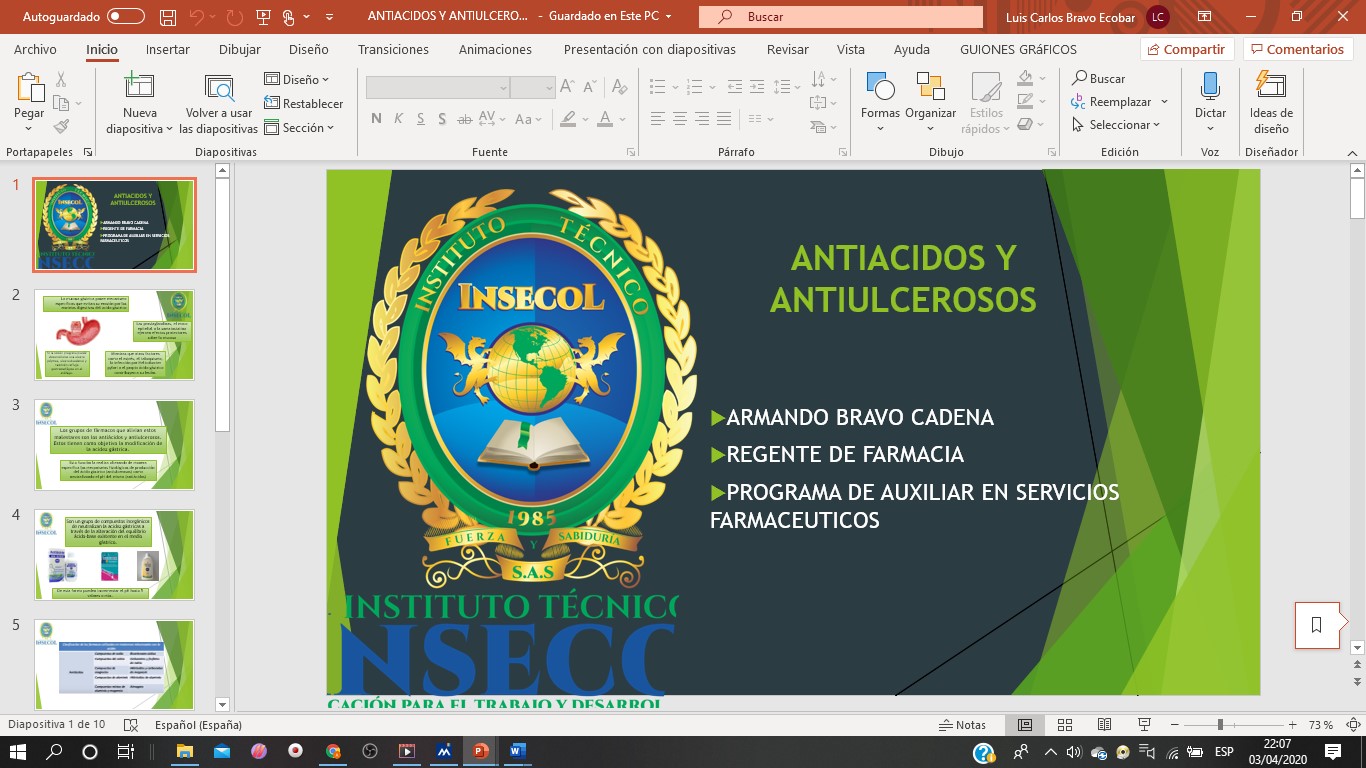Click spell check icon in status bar

(130, 725)
